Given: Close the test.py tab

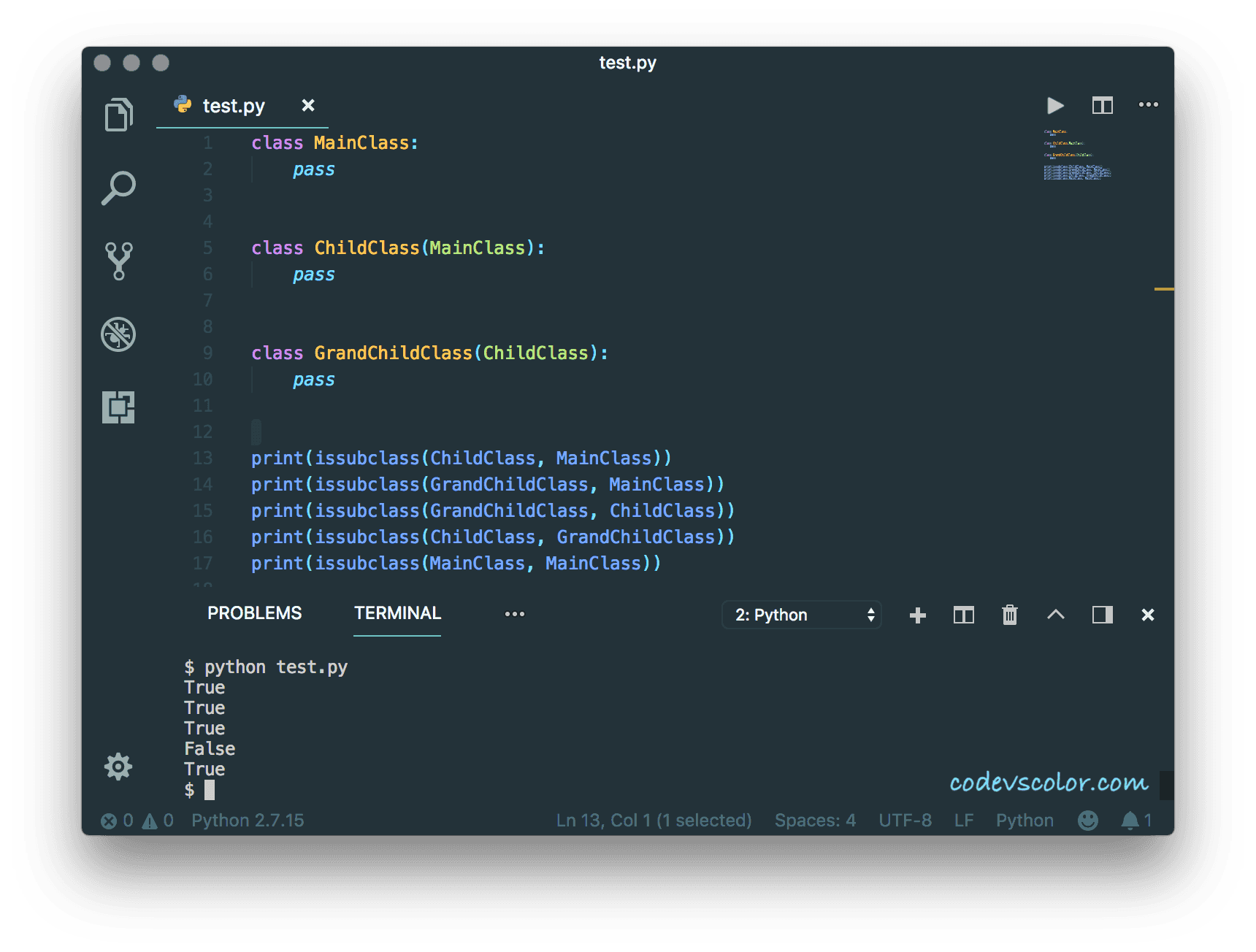Looking at the screenshot, I should pos(308,105).
